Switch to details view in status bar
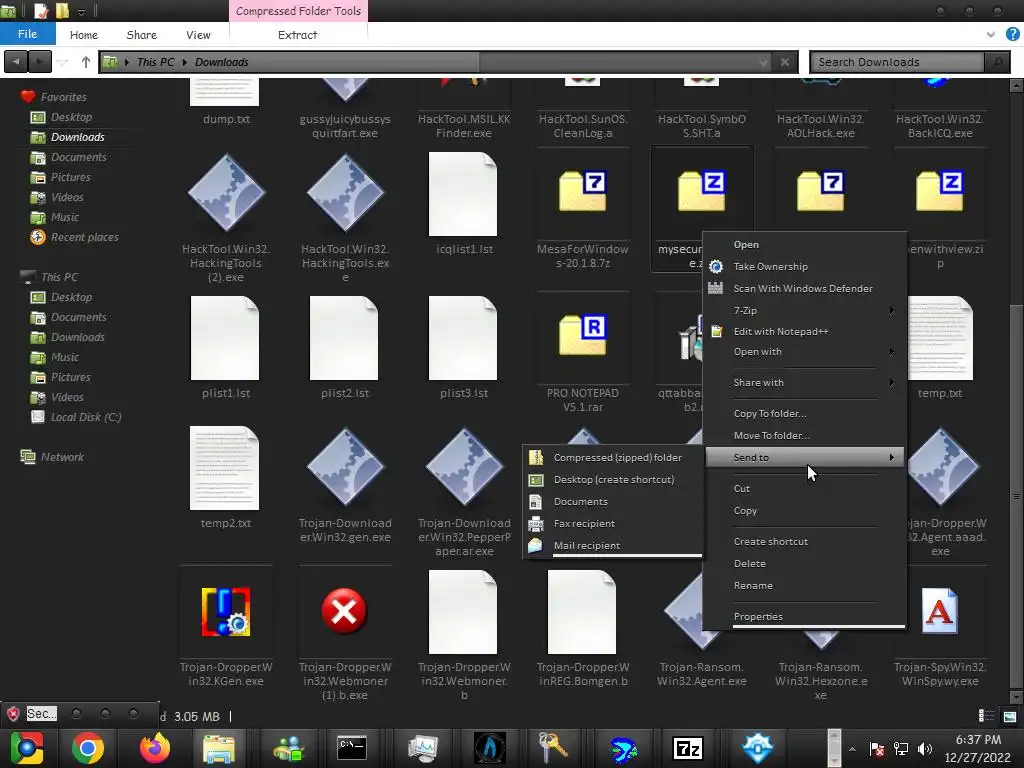The width and height of the screenshot is (1024, 768). (986, 716)
